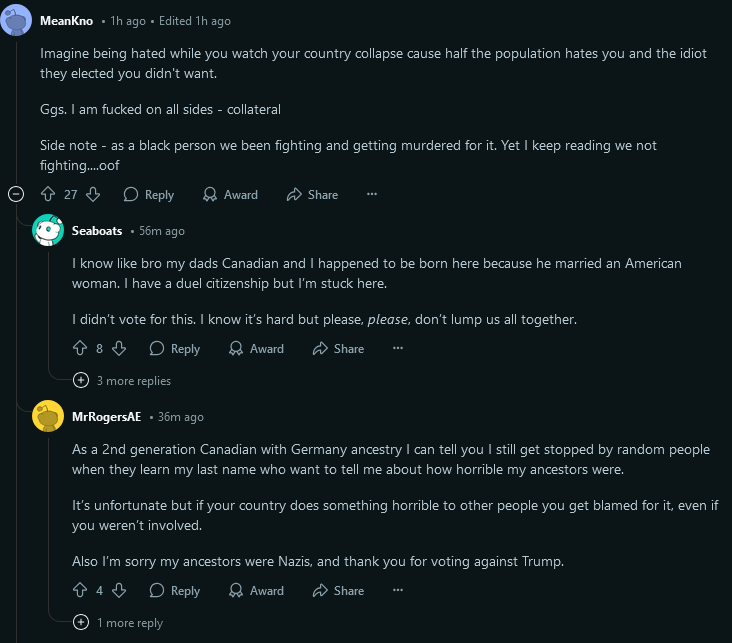This screenshot has width=732, height=643.
Task: Open more options on Seaboats' comment
Action: 398,348
